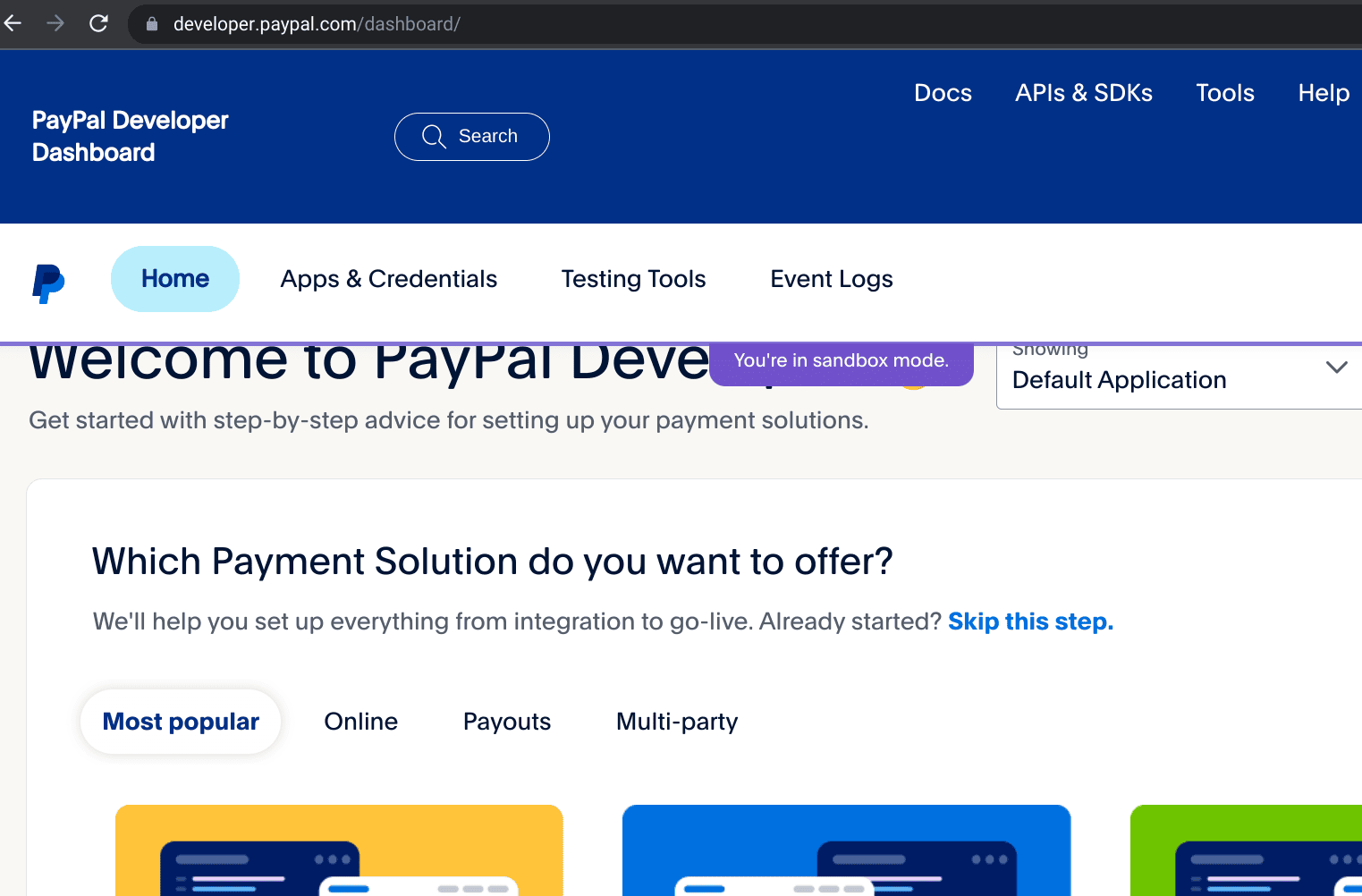Click the PayPal logo icon
This screenshot has width=1362, height=896.
point(48,283)
